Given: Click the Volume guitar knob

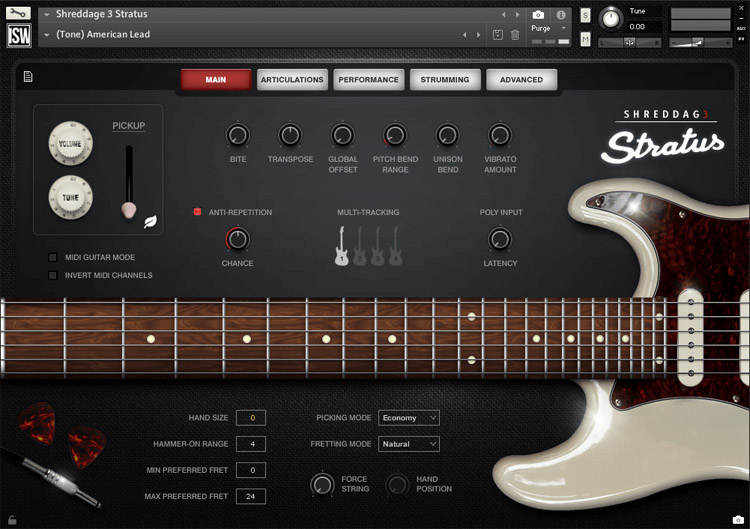Looking at the screenshot, I should click(70, 143).
